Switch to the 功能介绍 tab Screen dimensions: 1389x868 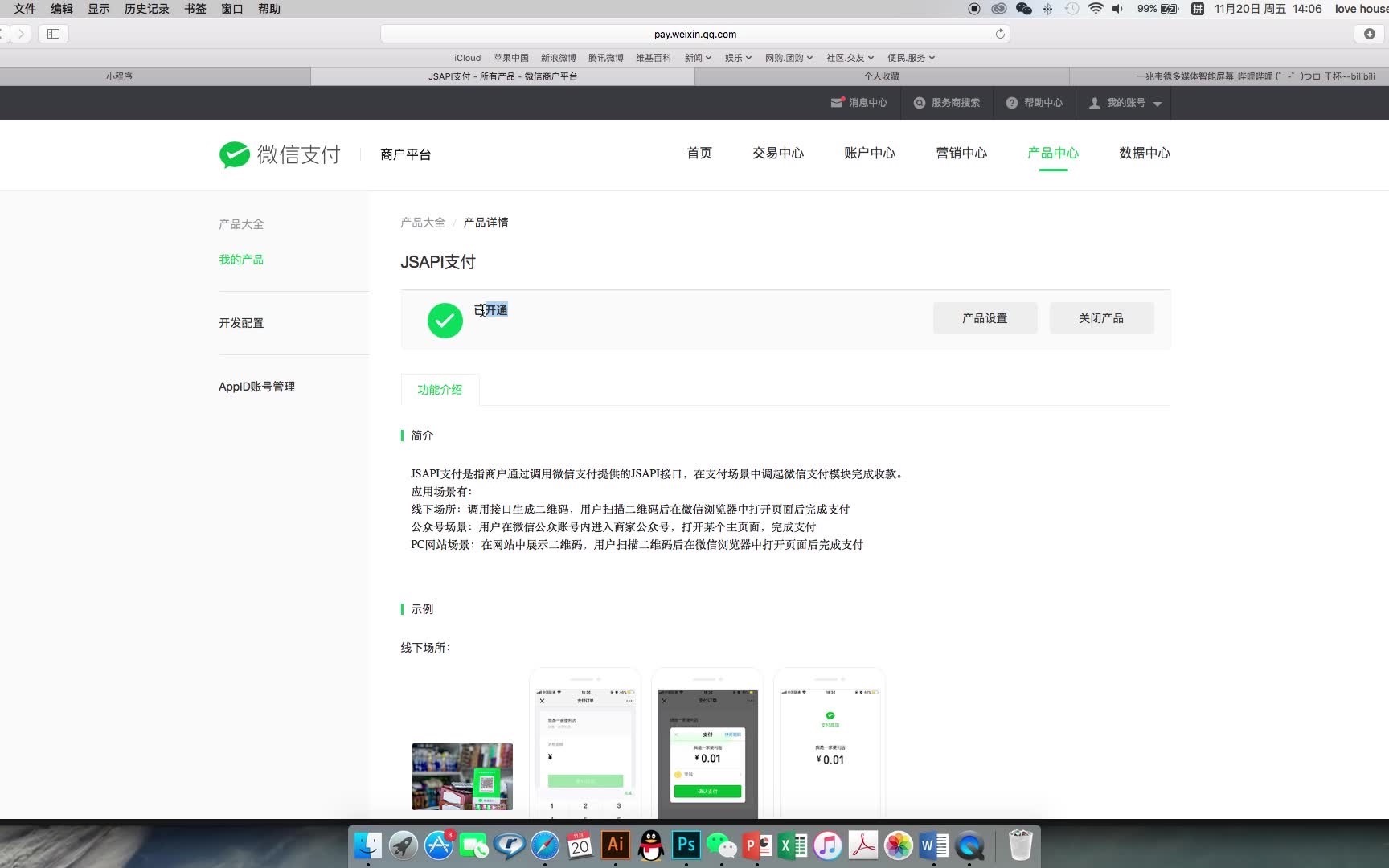point(440,390)
